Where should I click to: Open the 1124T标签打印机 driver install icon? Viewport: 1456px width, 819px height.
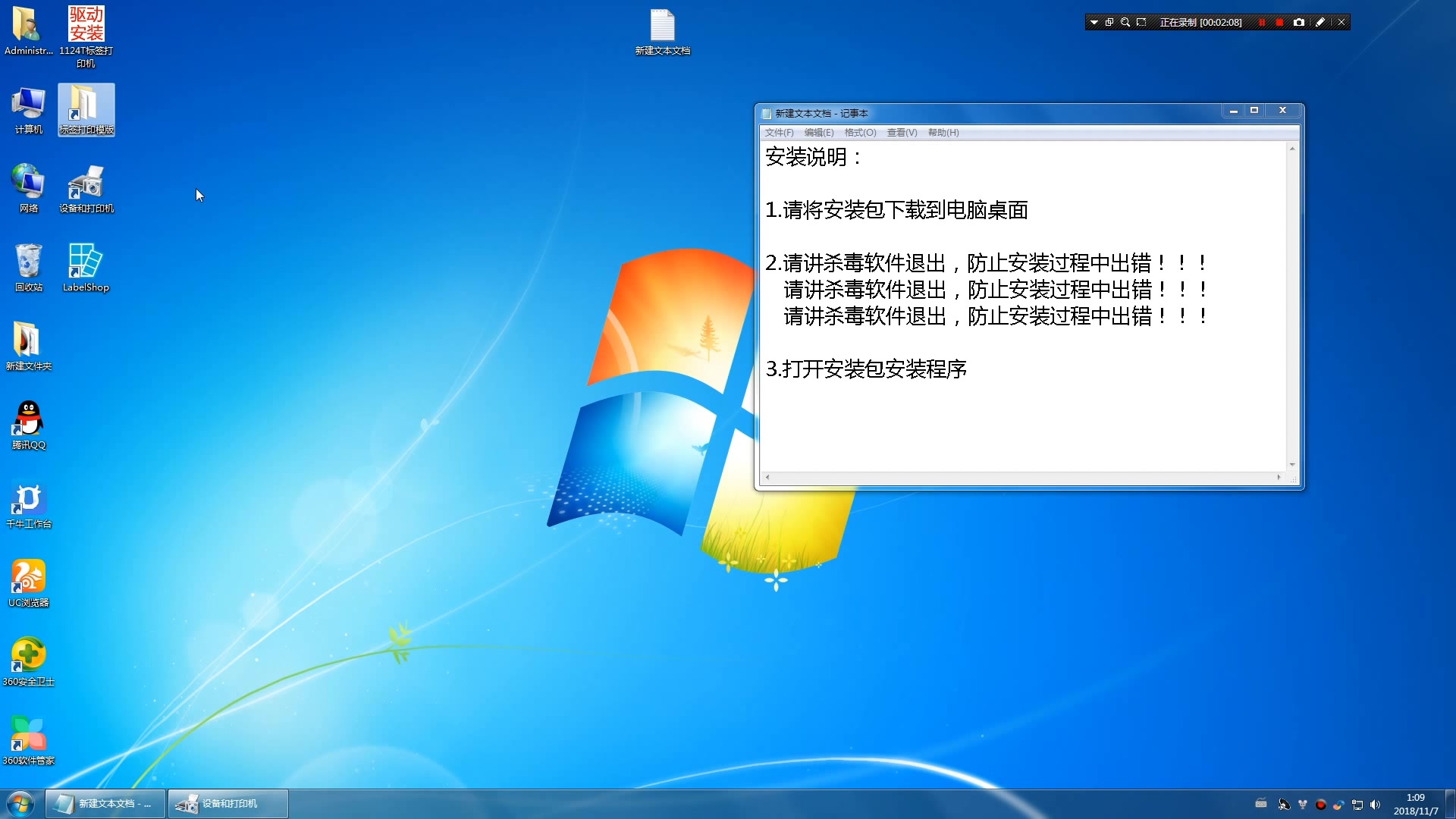pyautogui.click(x=86, y=36)
